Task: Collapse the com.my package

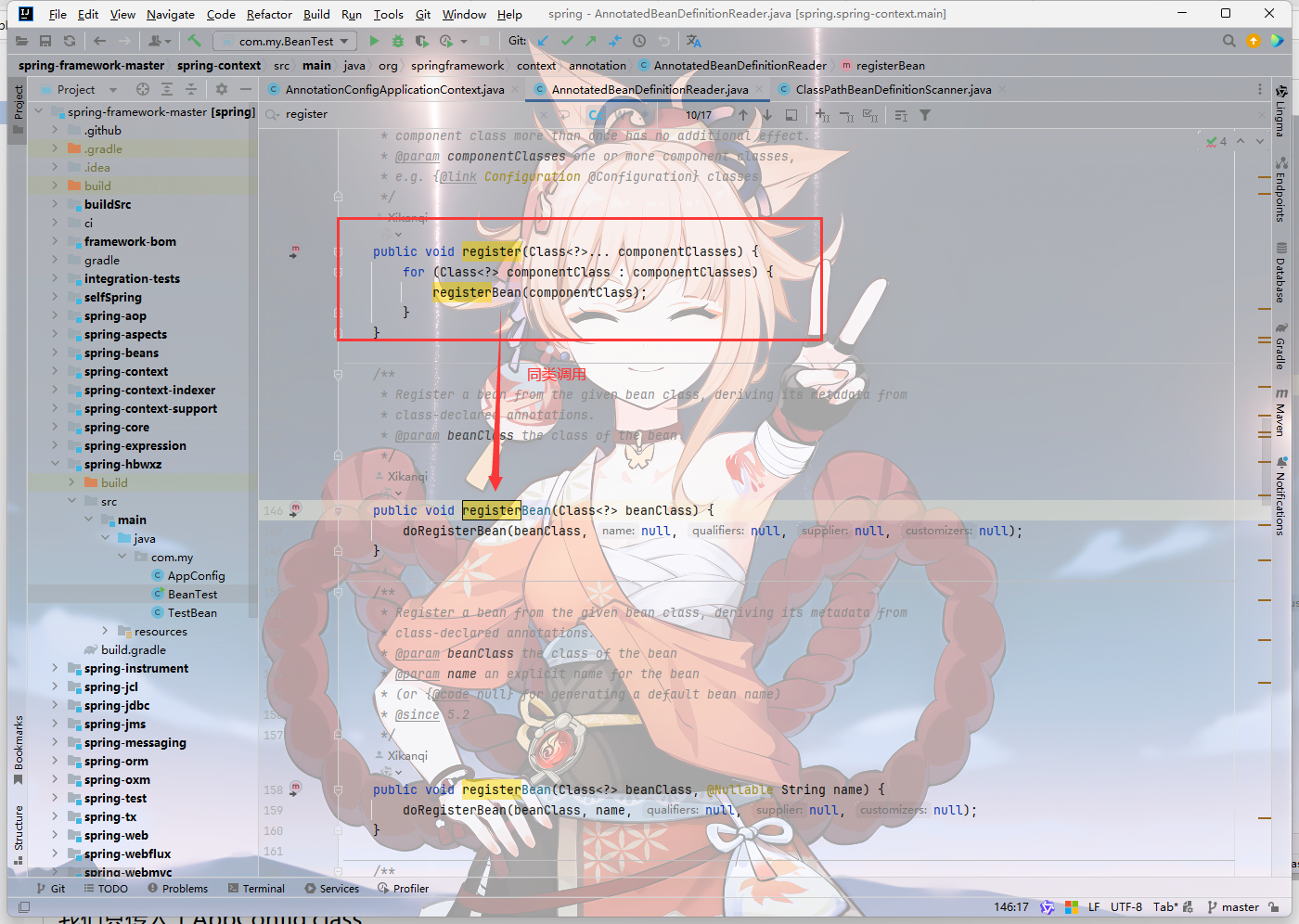Action: click(122, 557)
